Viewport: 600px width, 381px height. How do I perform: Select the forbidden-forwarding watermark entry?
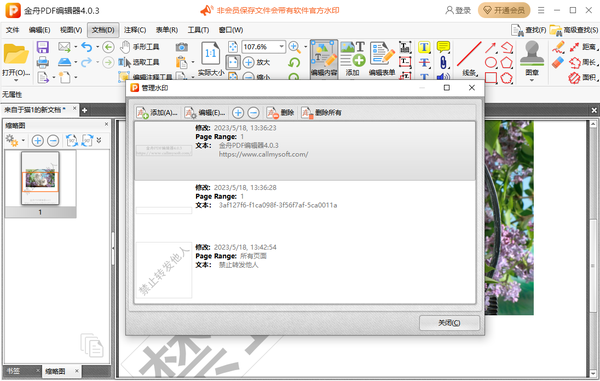pos(305,270)
